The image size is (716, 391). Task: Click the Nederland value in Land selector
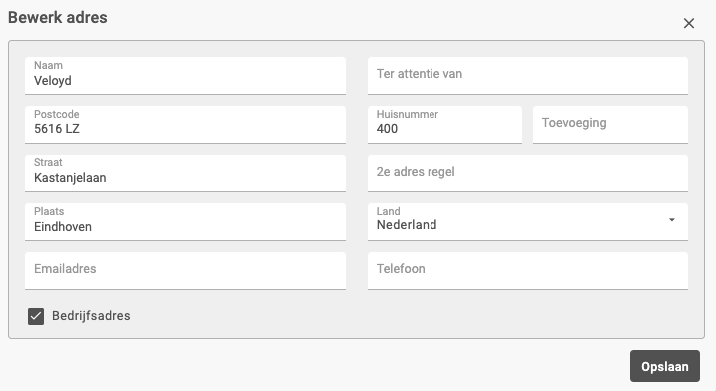pyautogui.click(x=406, y=225)
